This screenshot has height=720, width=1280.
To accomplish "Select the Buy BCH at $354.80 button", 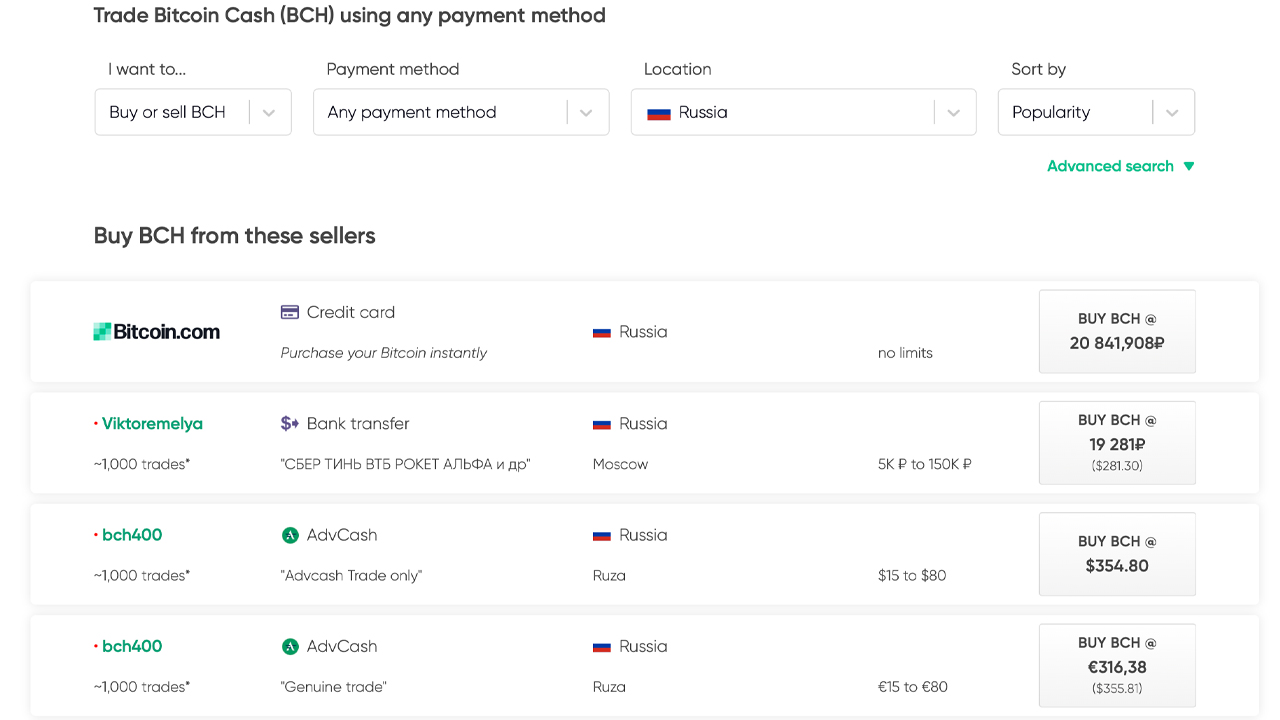I will pos(1117,554).
